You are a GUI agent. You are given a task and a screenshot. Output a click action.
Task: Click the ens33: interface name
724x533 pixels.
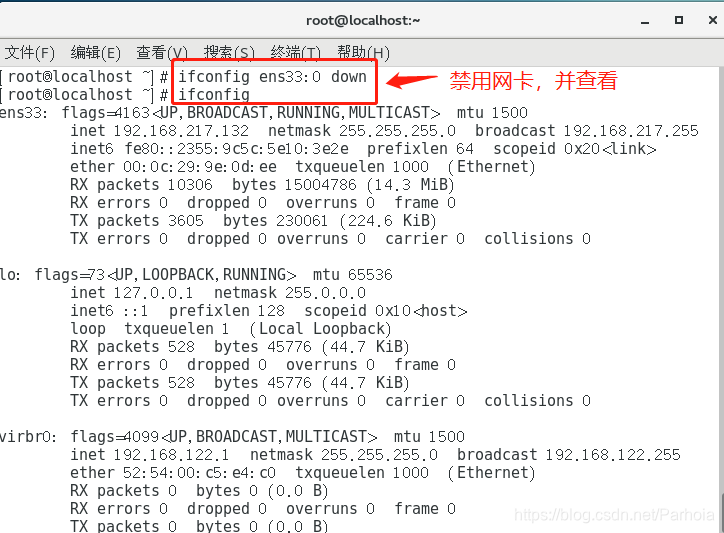(24, 113)
